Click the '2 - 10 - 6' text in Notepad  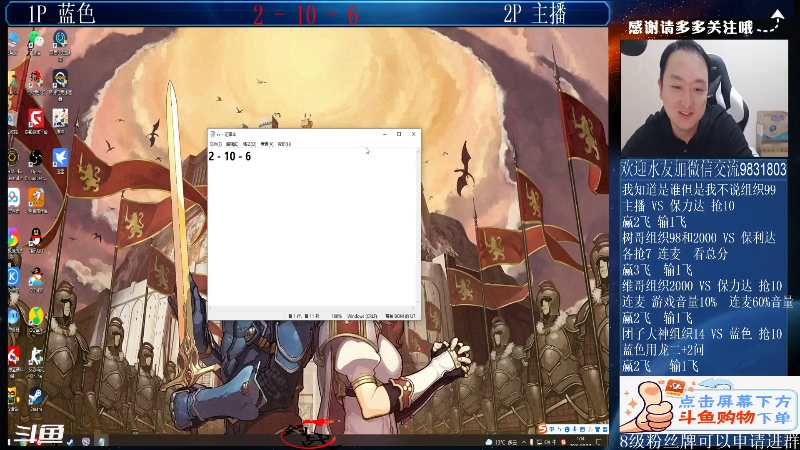point(230,157)
